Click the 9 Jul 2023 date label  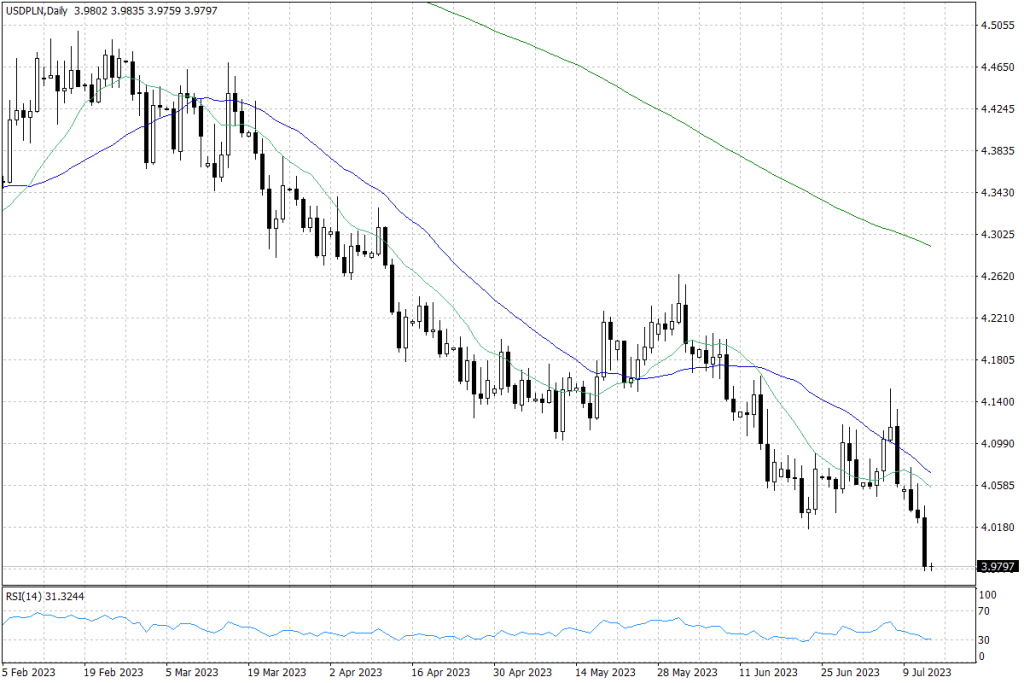(925, 673)
